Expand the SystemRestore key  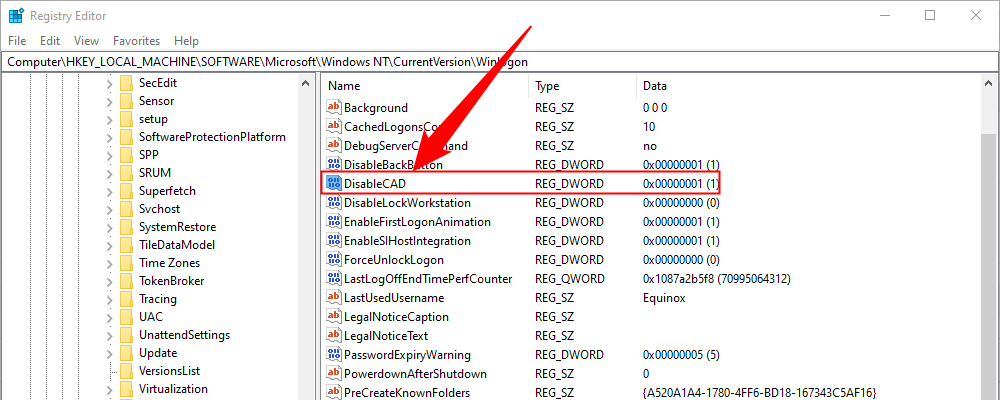[110, 227]
